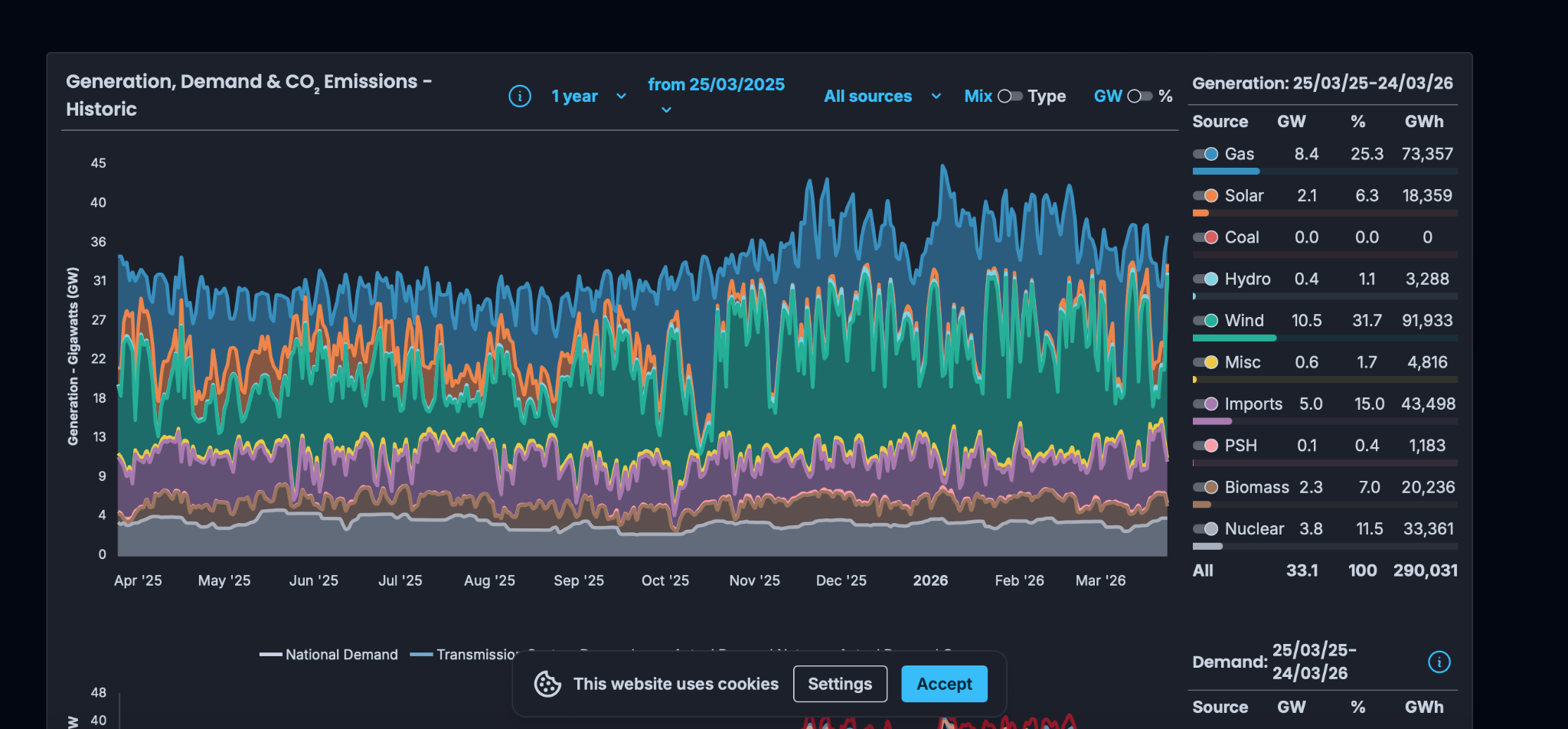The width and height of the screenshot is (1568, 729).
Task: Switch the GW/% units toggle
Action: pyautogui.click(x=1139, y=96)
